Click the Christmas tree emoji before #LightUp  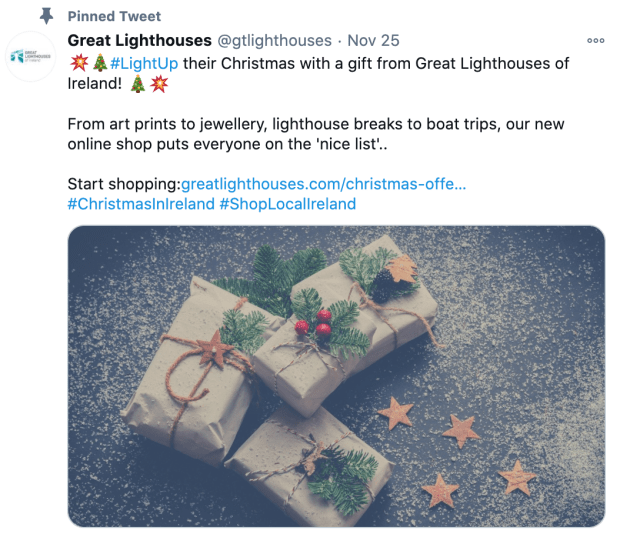[100, 63]
